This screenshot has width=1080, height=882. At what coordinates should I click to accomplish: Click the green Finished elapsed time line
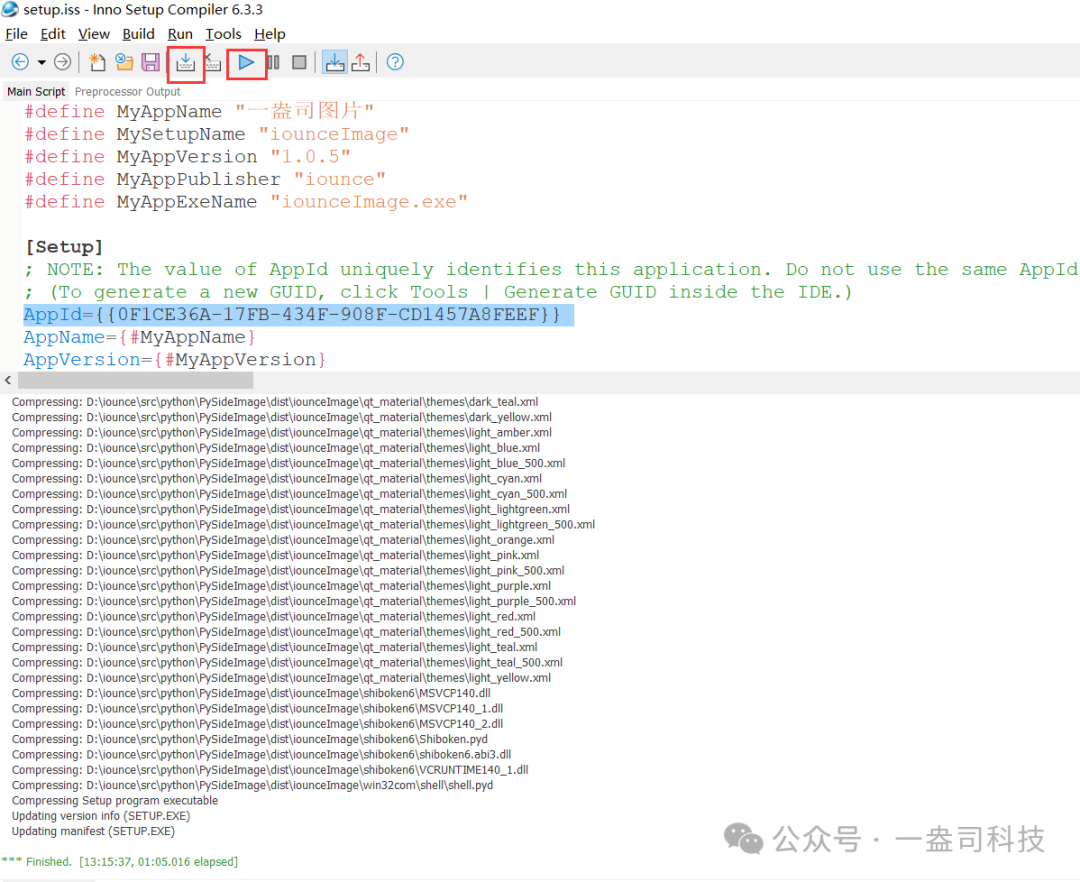120,861
